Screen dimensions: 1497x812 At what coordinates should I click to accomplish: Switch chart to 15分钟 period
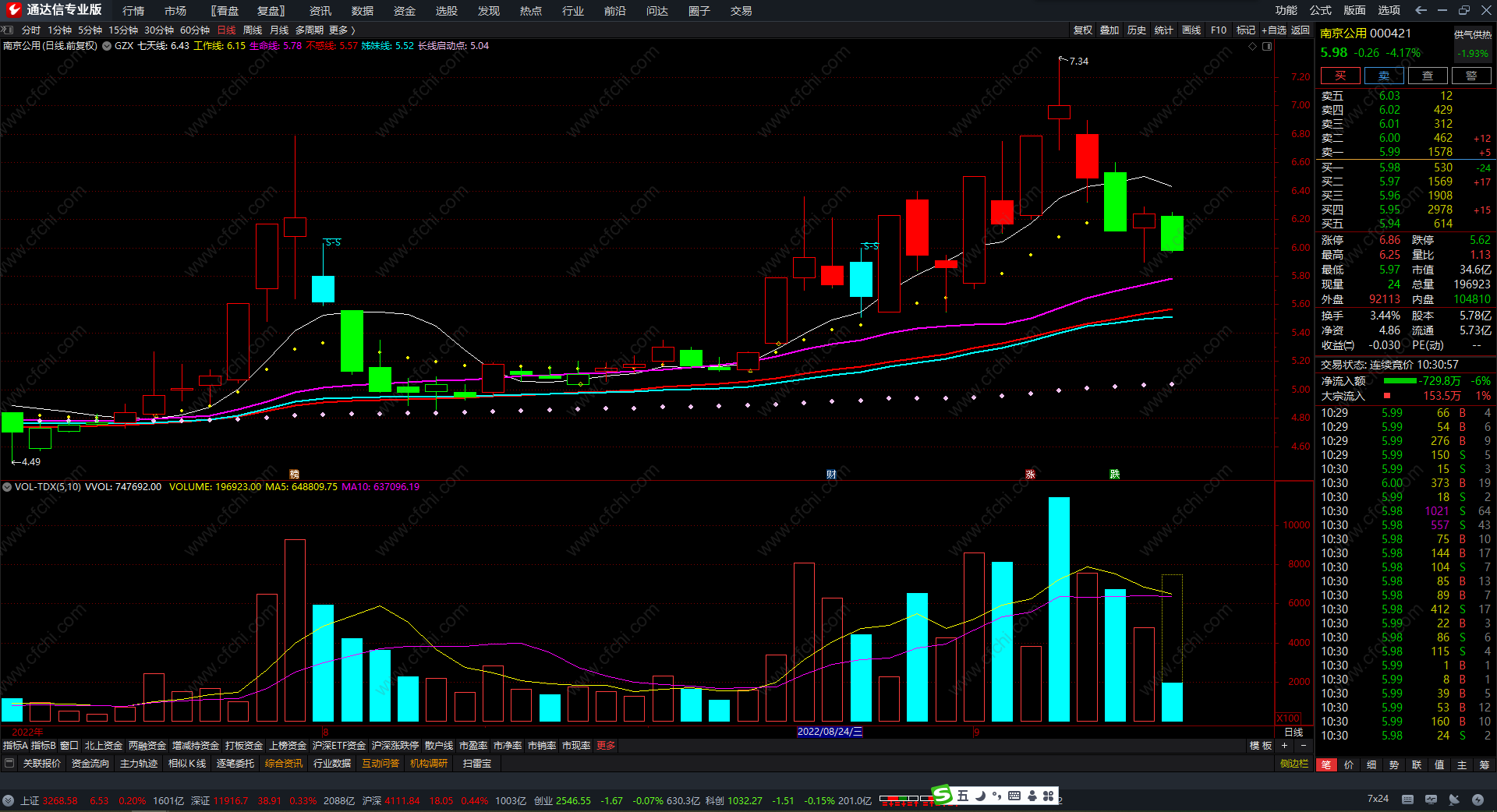click(x=123, y=30)
